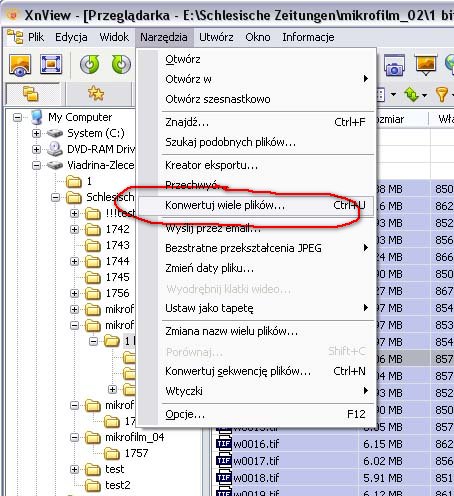
Task: Click the green sort arrows icon
Action: tap(412, 95)
